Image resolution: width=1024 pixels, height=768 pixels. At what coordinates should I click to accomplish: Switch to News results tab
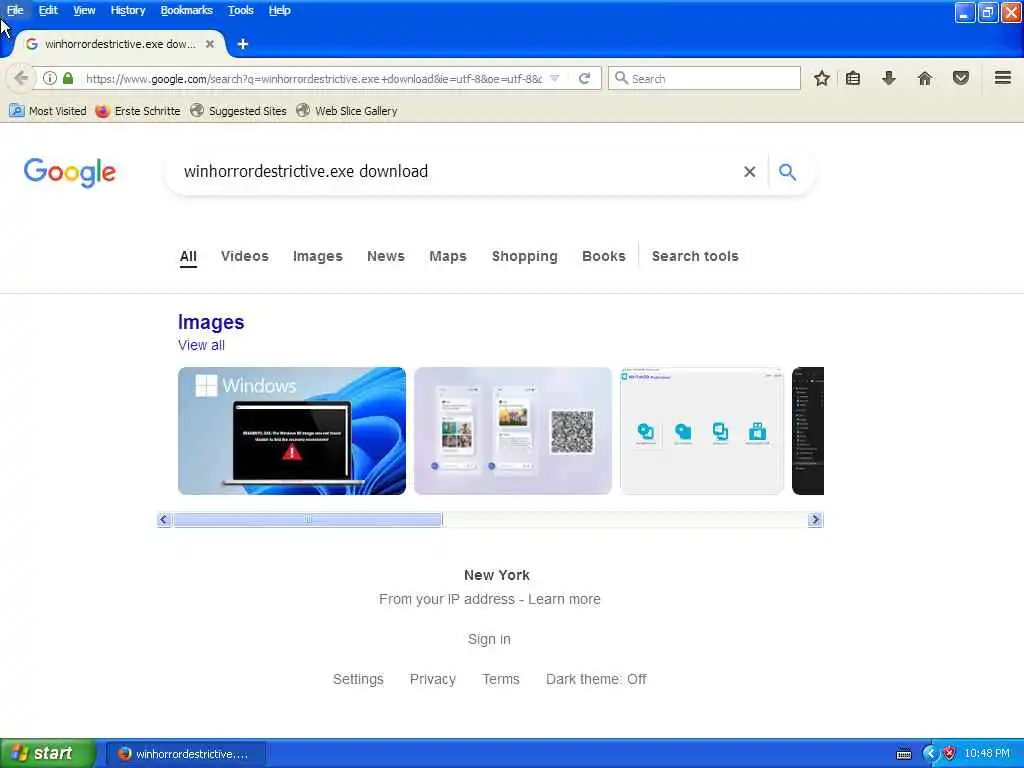pyautogui.click(x=386, y=256)
